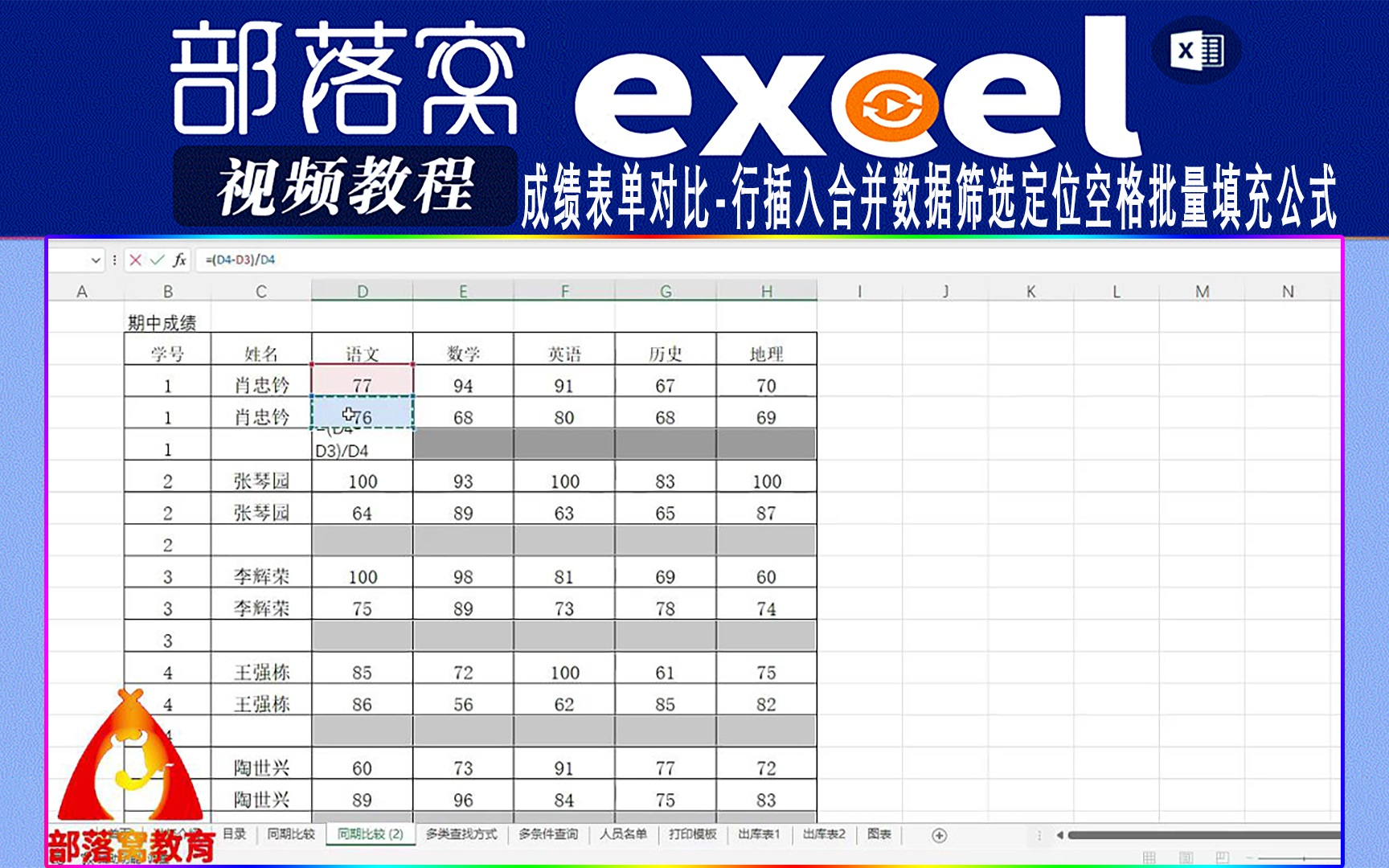Viewport: 1389px width, 868px height.
Task: Select column I header
Action: (x=859, y=291)
